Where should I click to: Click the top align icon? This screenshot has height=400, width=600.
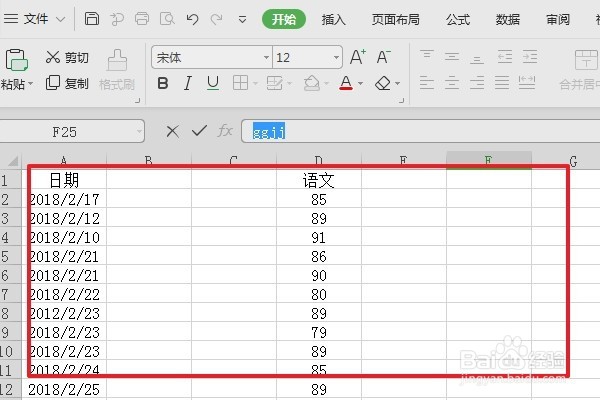(427, 56)
